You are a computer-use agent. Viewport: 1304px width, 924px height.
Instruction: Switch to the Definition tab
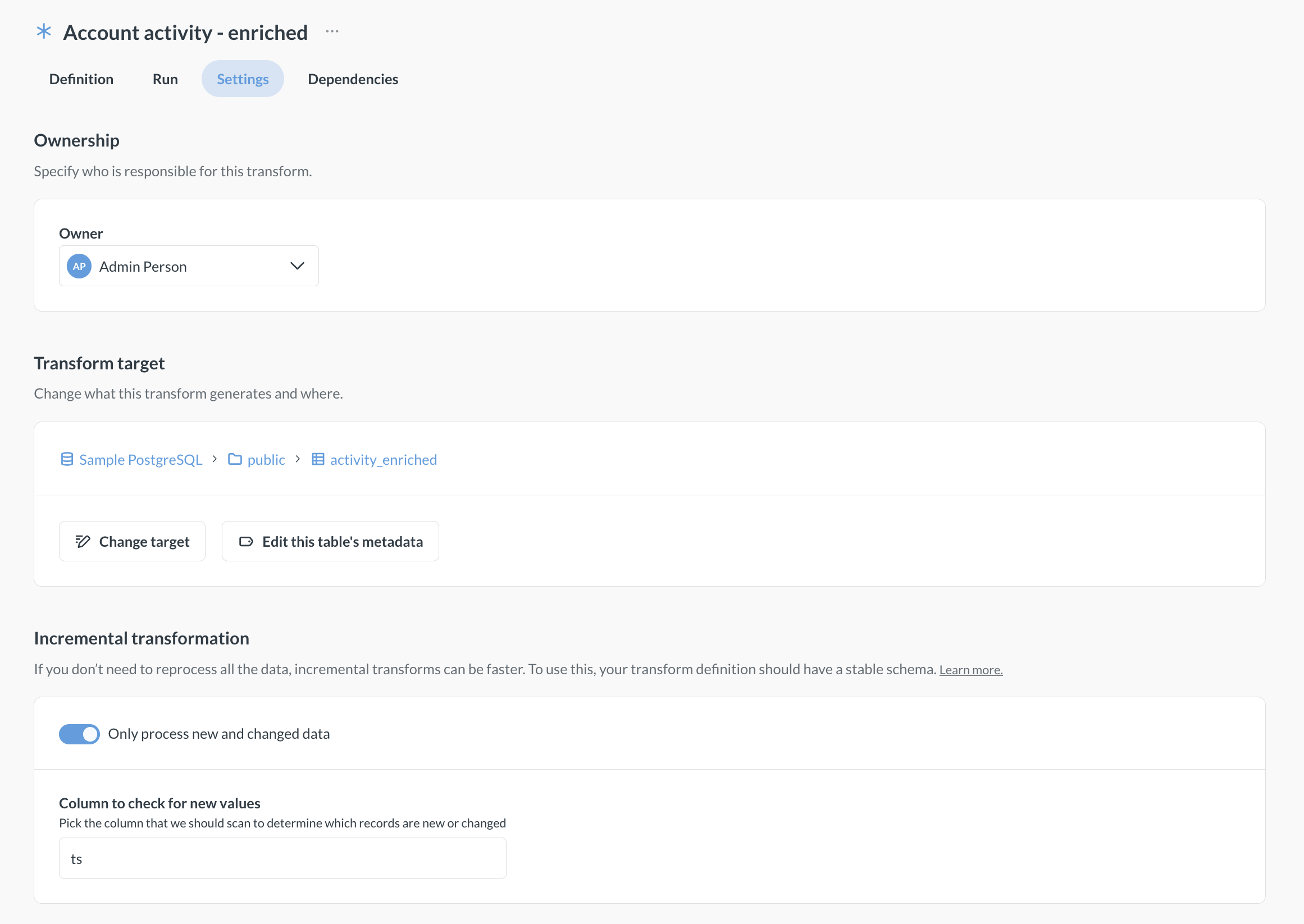click(81, 79)
